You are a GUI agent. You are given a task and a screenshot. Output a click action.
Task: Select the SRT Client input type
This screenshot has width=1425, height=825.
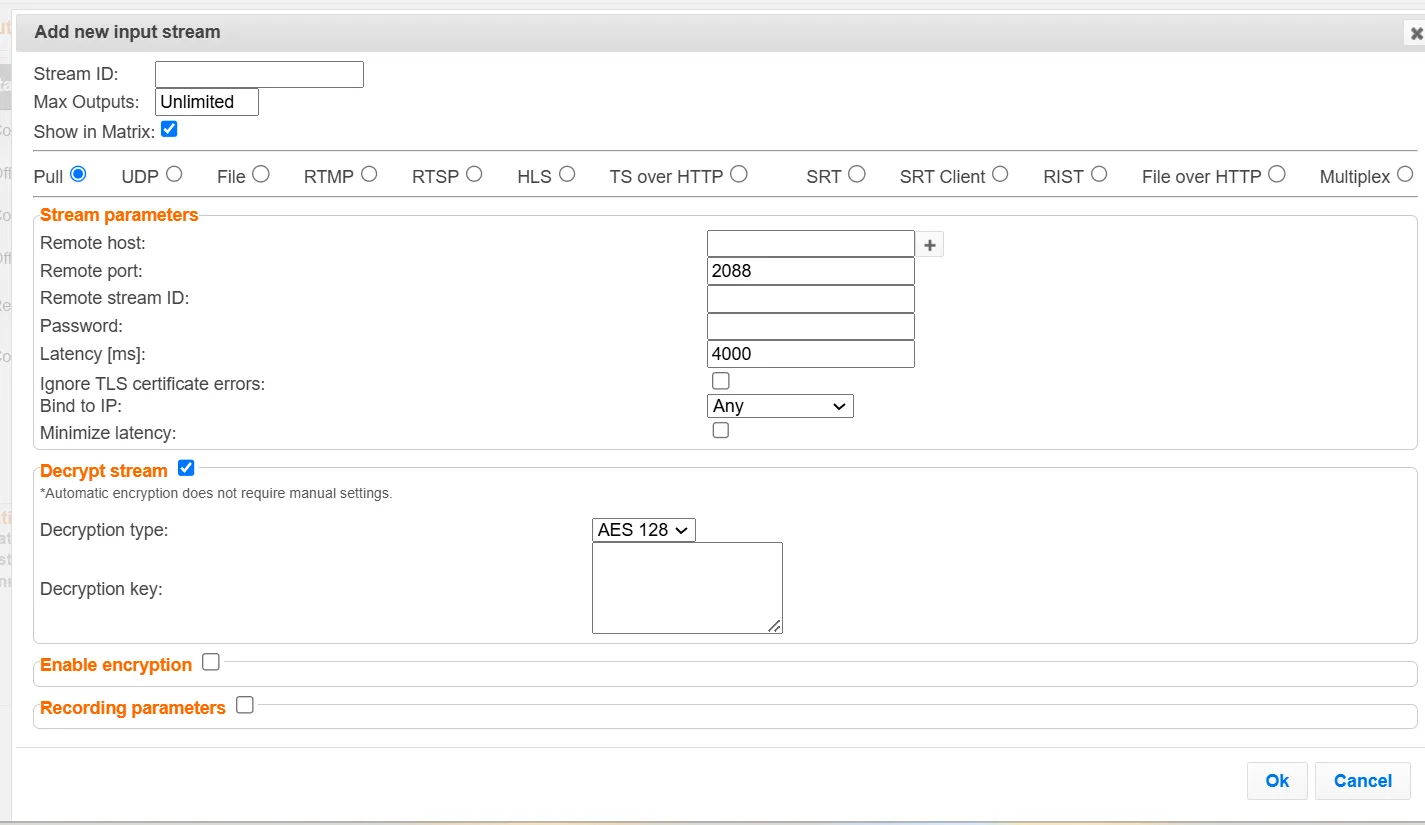click(x=1000, y=174)
